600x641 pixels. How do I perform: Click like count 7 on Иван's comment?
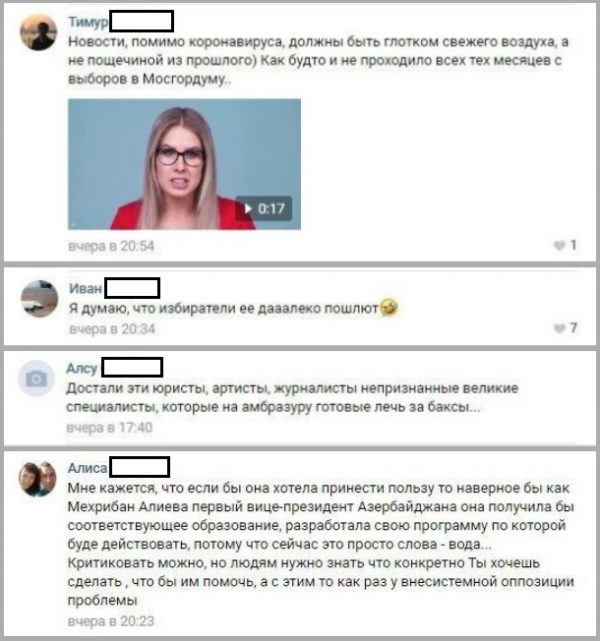coord(573,328)
